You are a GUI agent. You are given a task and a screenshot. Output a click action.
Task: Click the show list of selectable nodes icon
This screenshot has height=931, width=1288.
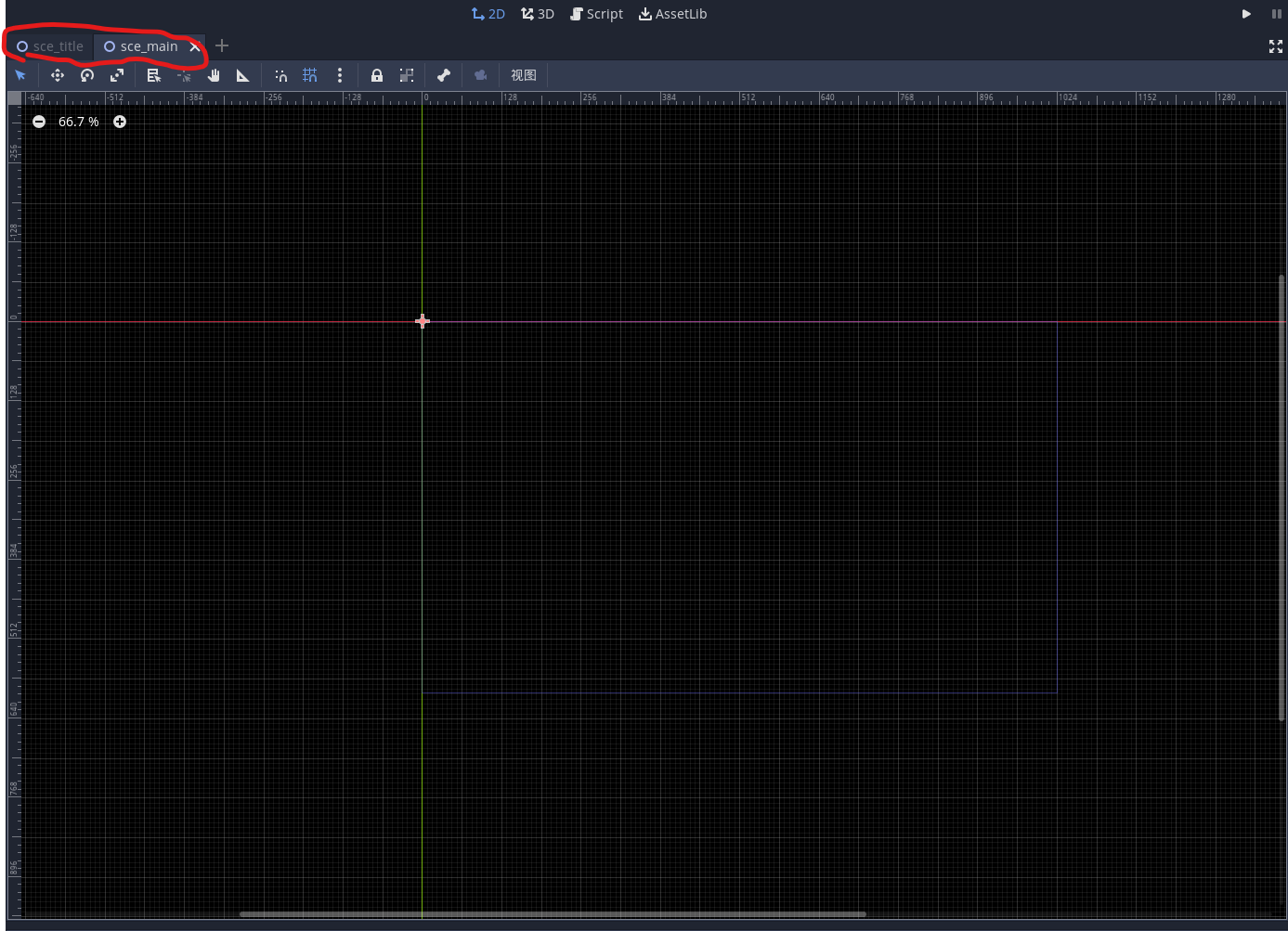coord(153,75)
